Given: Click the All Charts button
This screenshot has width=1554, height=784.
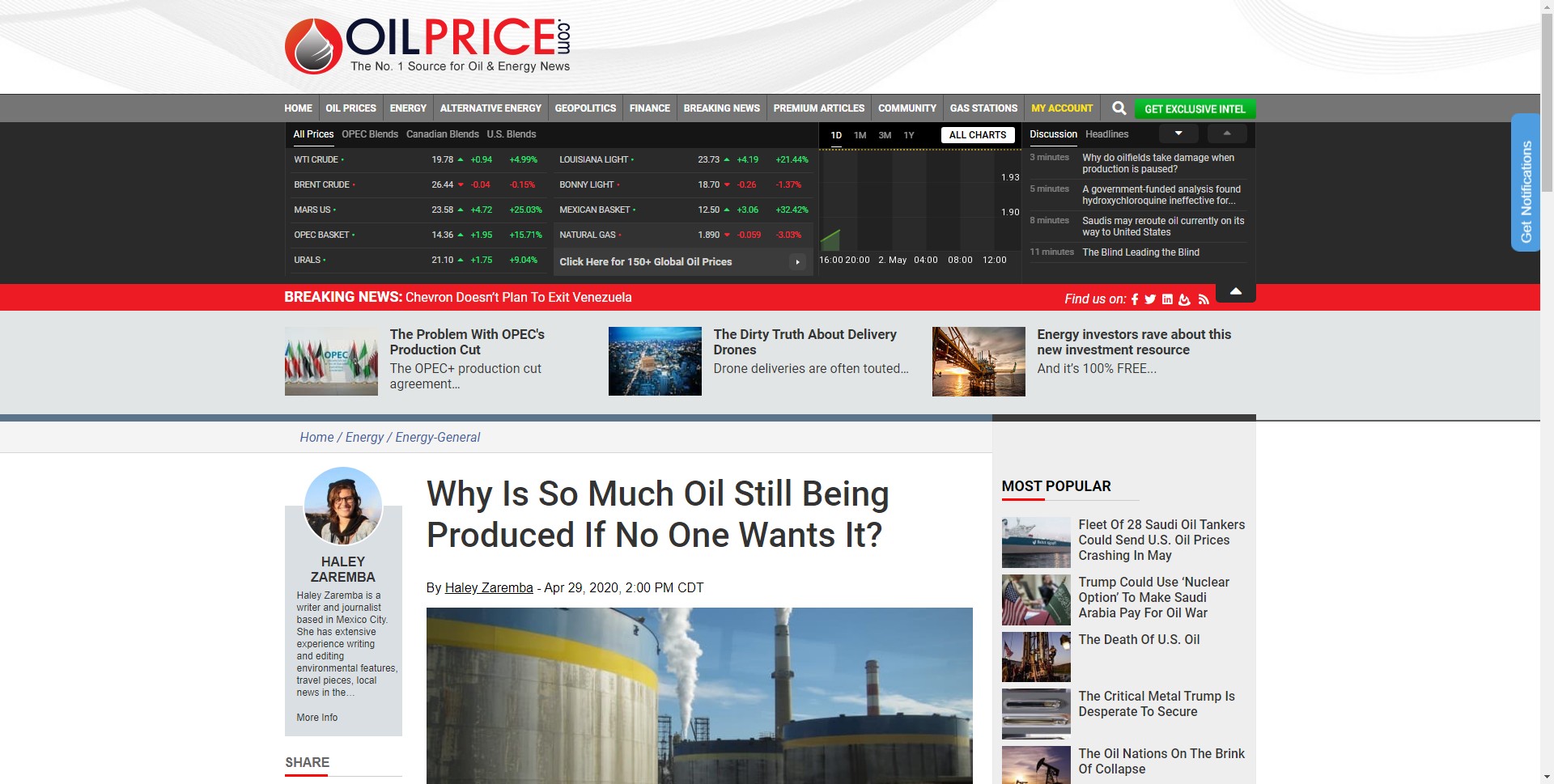Looking at the screenshot, I should pos(978,135).
